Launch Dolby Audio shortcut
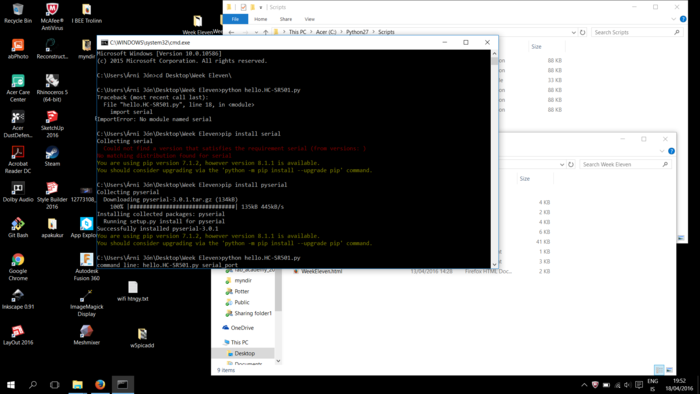This screenshot has width=700, height=394. click(18, 192)
